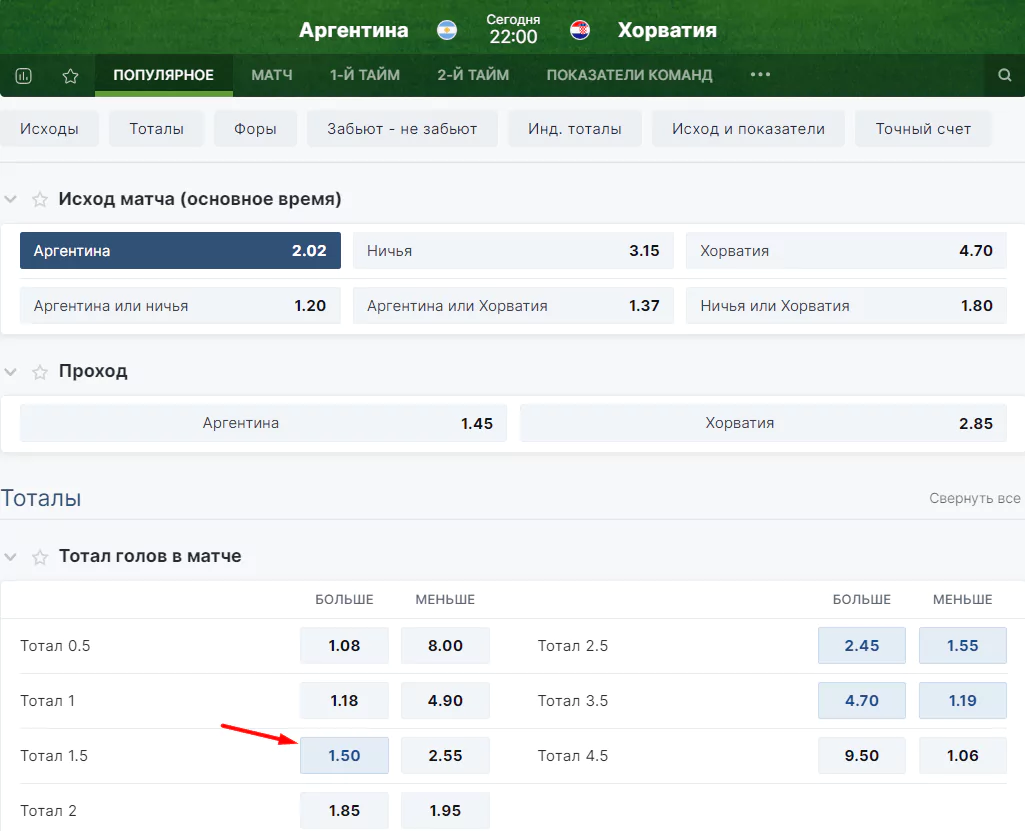Click the Свернуть все link
The height and width of the screenshot is (831, 1025).
click(x=975, y=498)
